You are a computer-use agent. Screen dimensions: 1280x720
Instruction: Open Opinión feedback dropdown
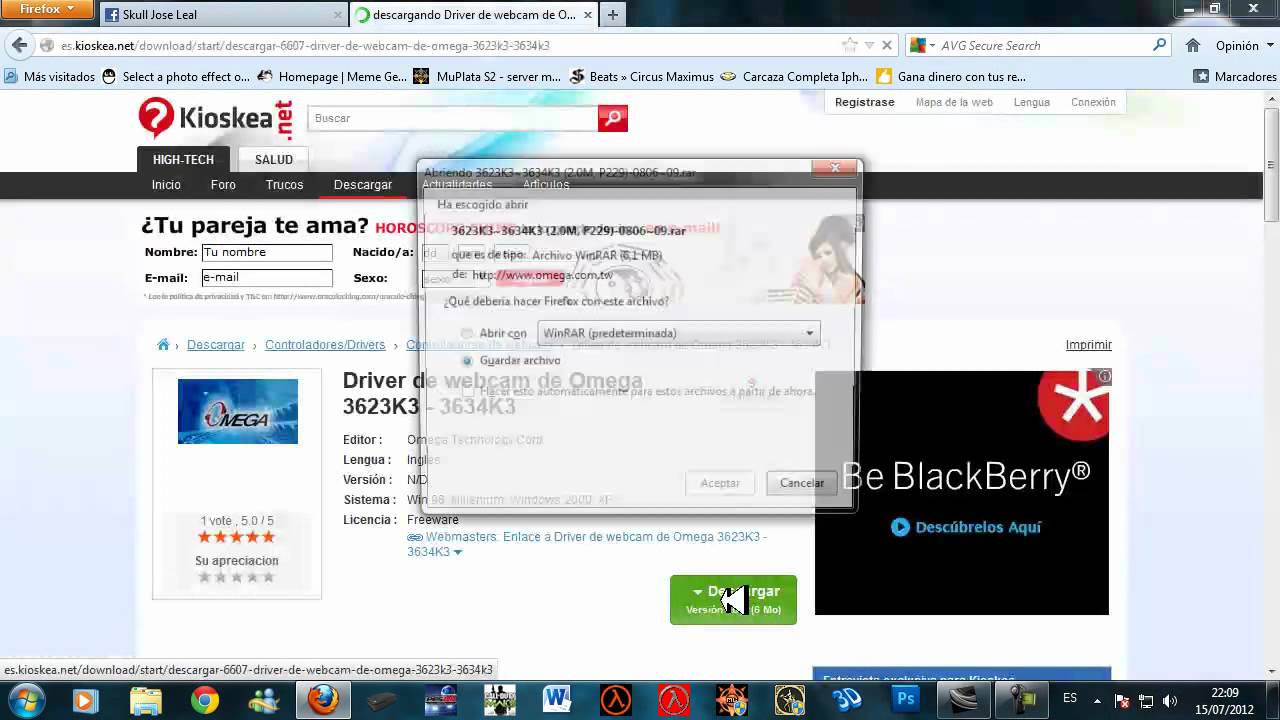click(x=1243, y=45)
